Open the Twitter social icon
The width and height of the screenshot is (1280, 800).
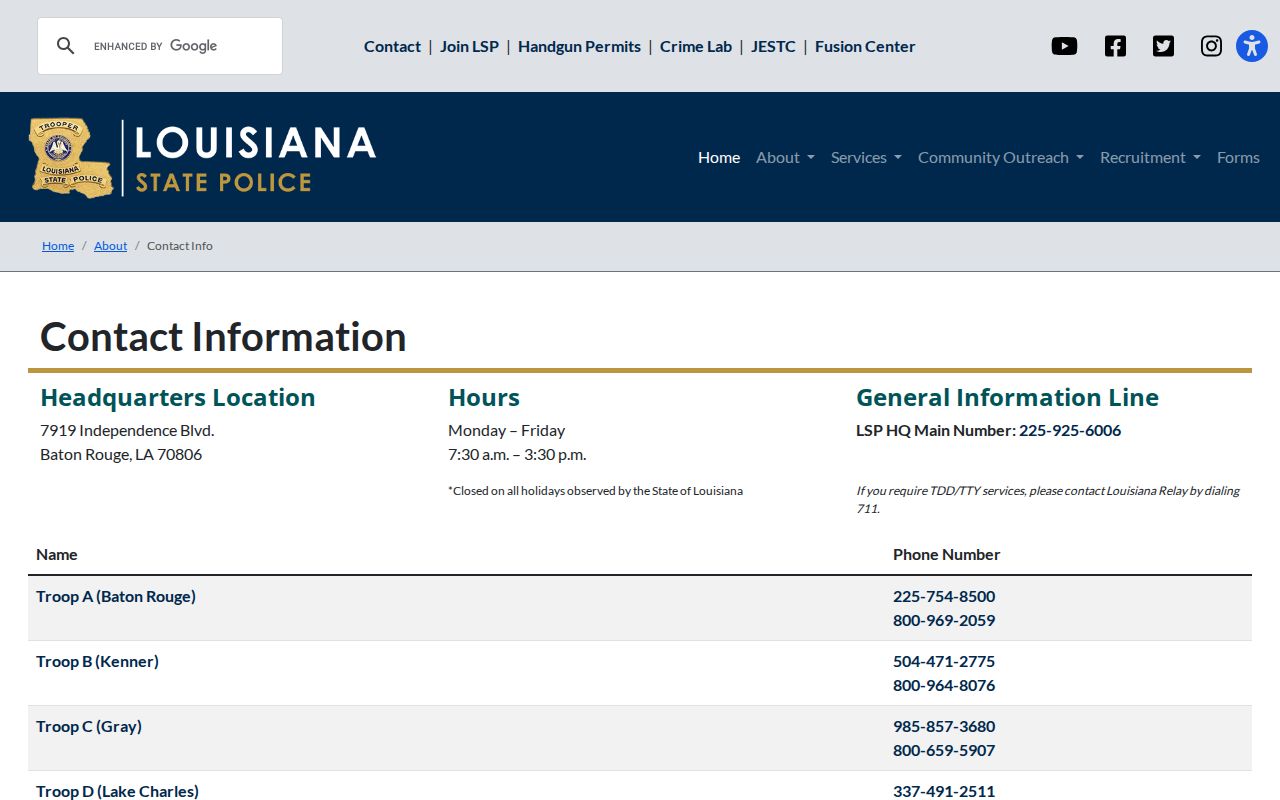[x=1163, y=46]
